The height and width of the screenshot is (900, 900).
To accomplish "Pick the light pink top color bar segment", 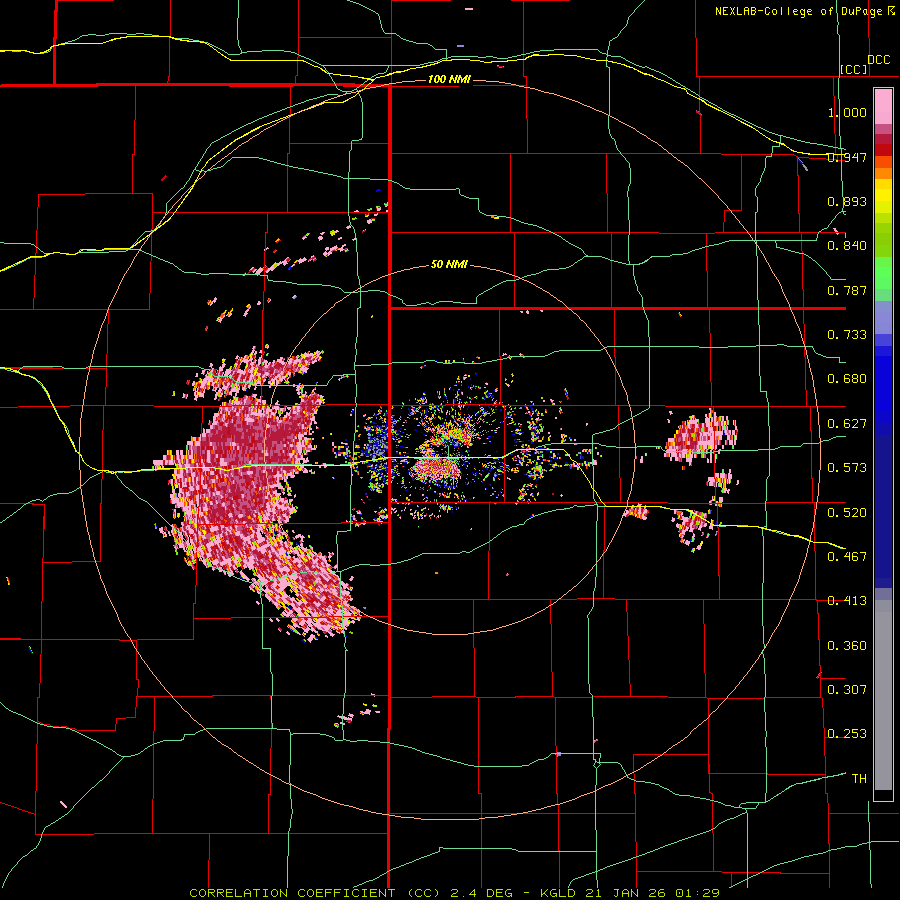I will point(883,107).
